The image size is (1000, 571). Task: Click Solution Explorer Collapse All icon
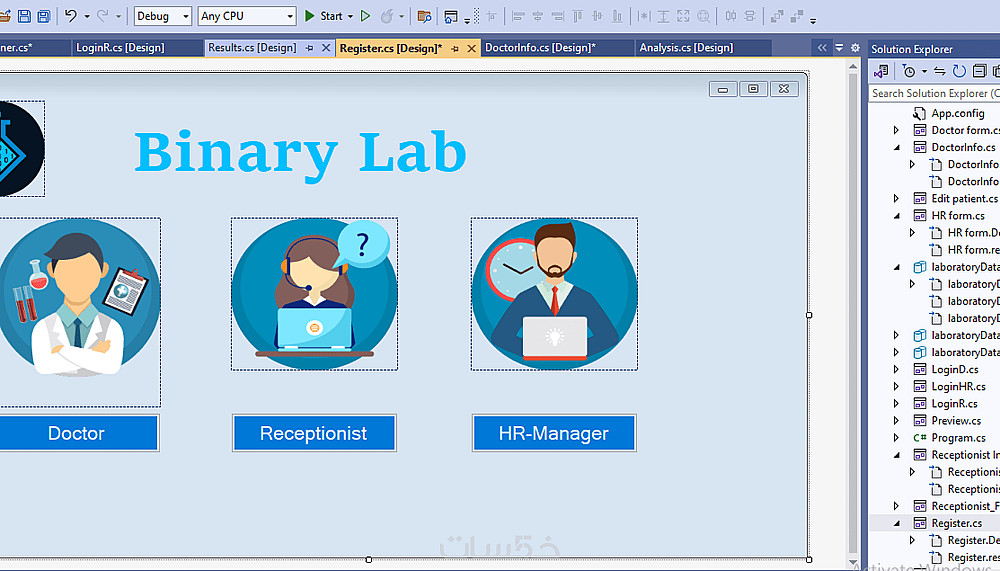(980, 71)
